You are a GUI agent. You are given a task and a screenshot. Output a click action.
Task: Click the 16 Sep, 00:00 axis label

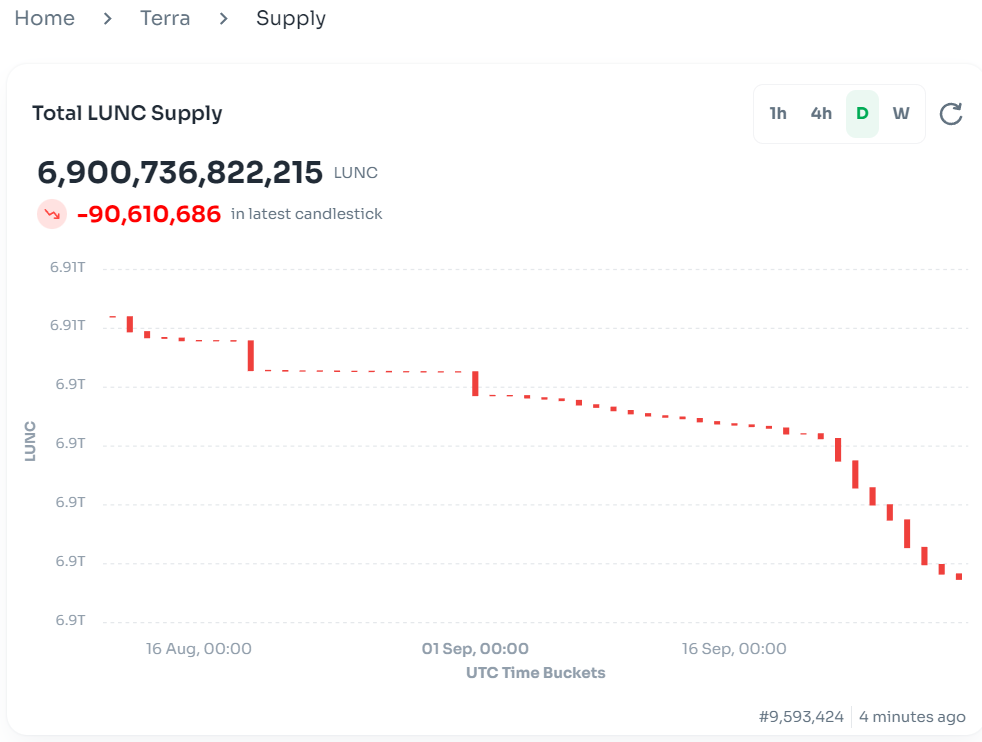click(734, 649)
